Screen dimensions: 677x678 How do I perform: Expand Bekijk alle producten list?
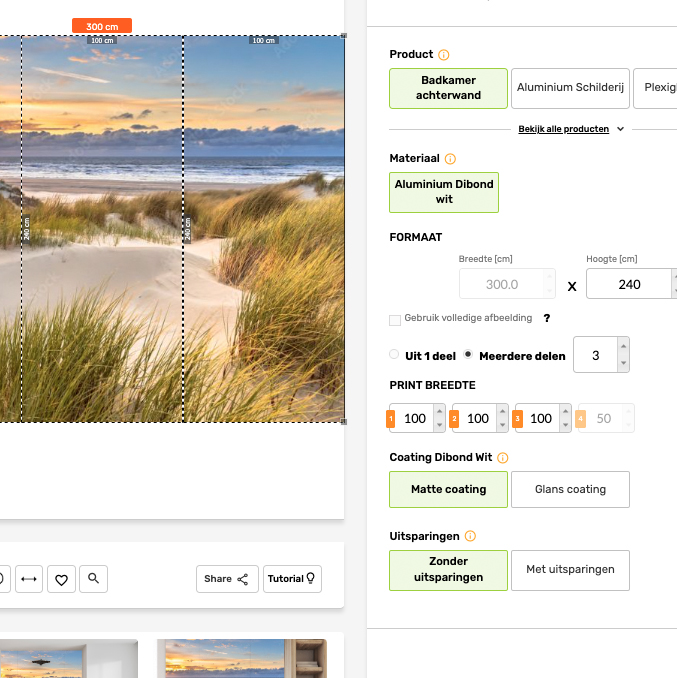coord(570,129)
